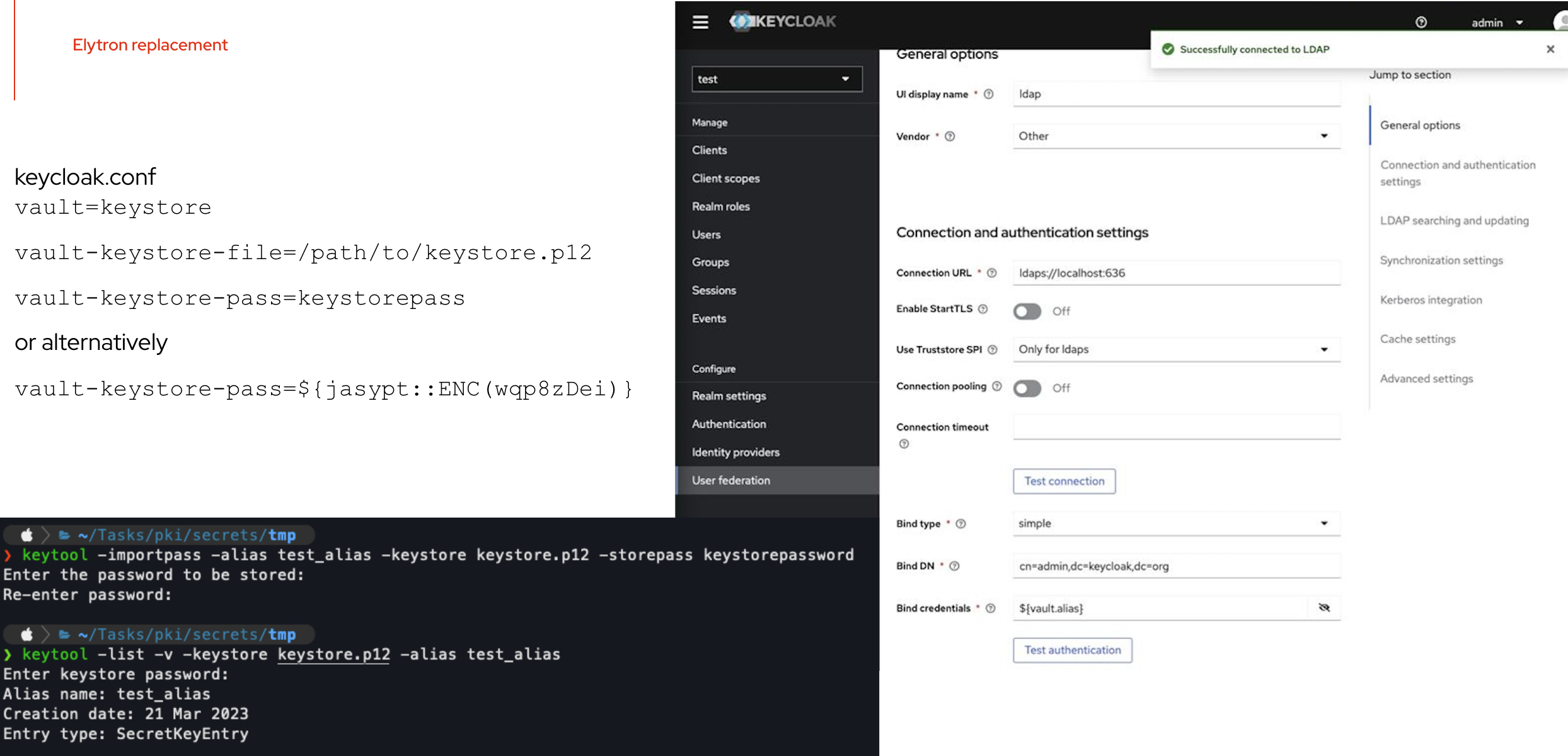Enable the StartTLS toggle

[1027, 311]
